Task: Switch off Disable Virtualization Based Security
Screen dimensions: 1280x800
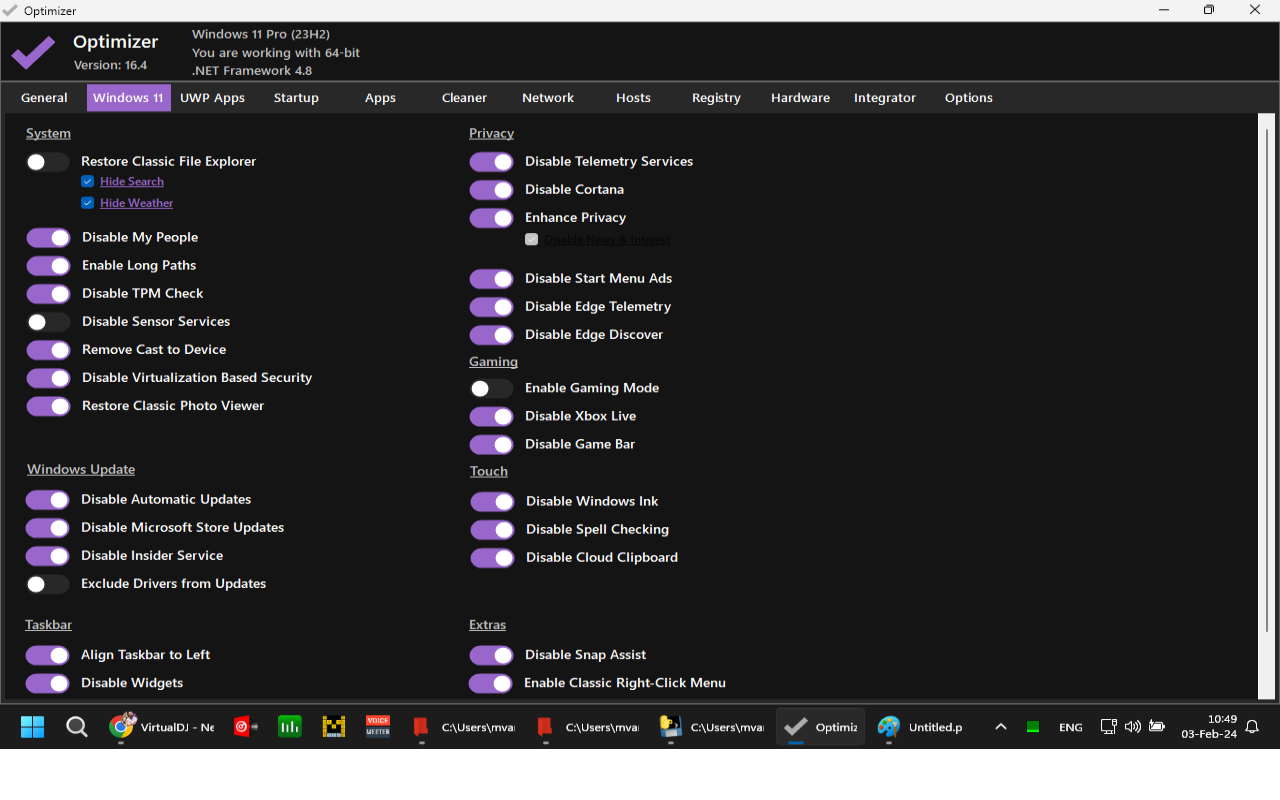Action: [x=48, y=378]
